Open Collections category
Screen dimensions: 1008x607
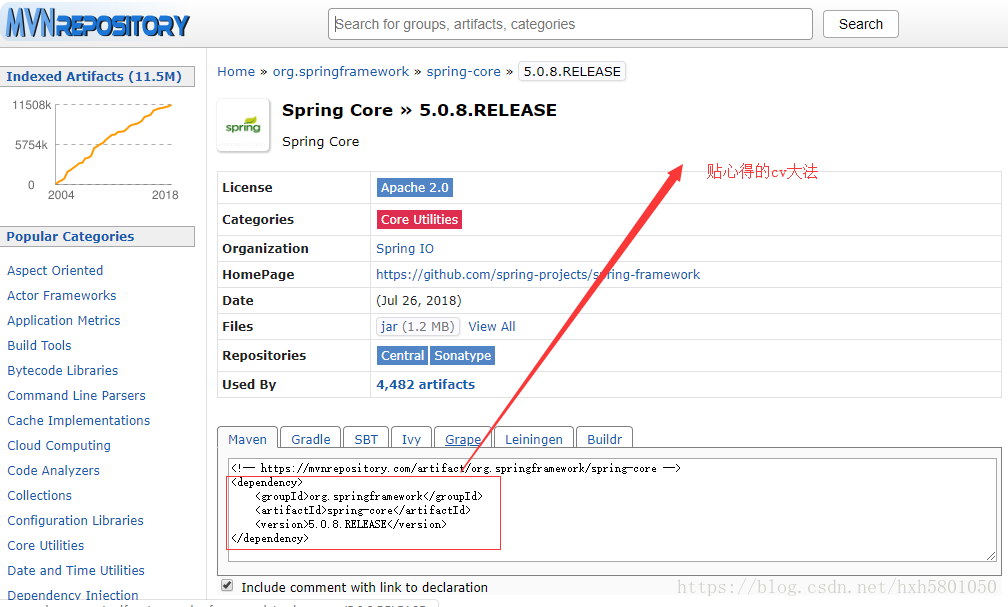(x=40, y=496)
